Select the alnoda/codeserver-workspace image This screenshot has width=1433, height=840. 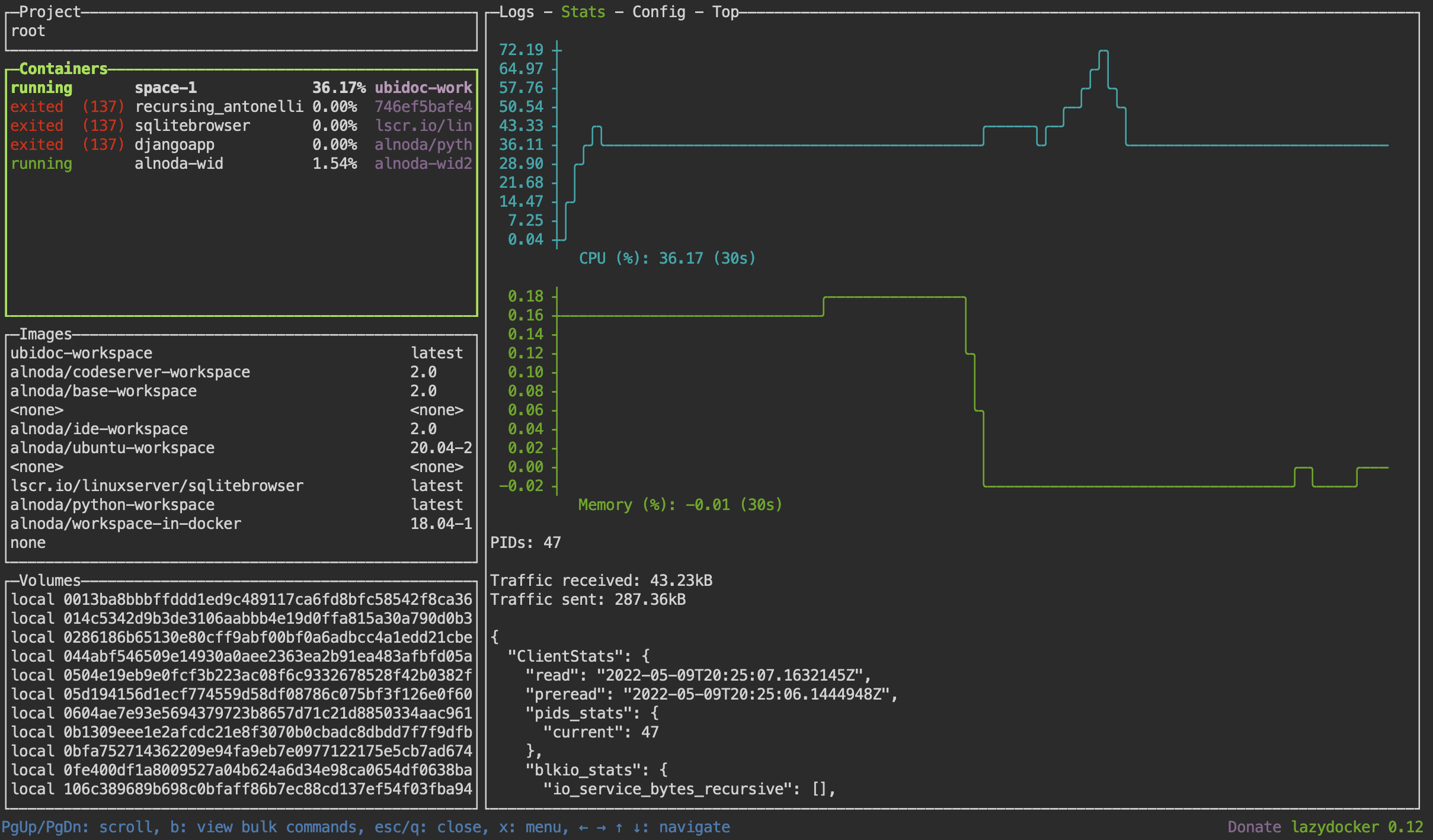130,372
